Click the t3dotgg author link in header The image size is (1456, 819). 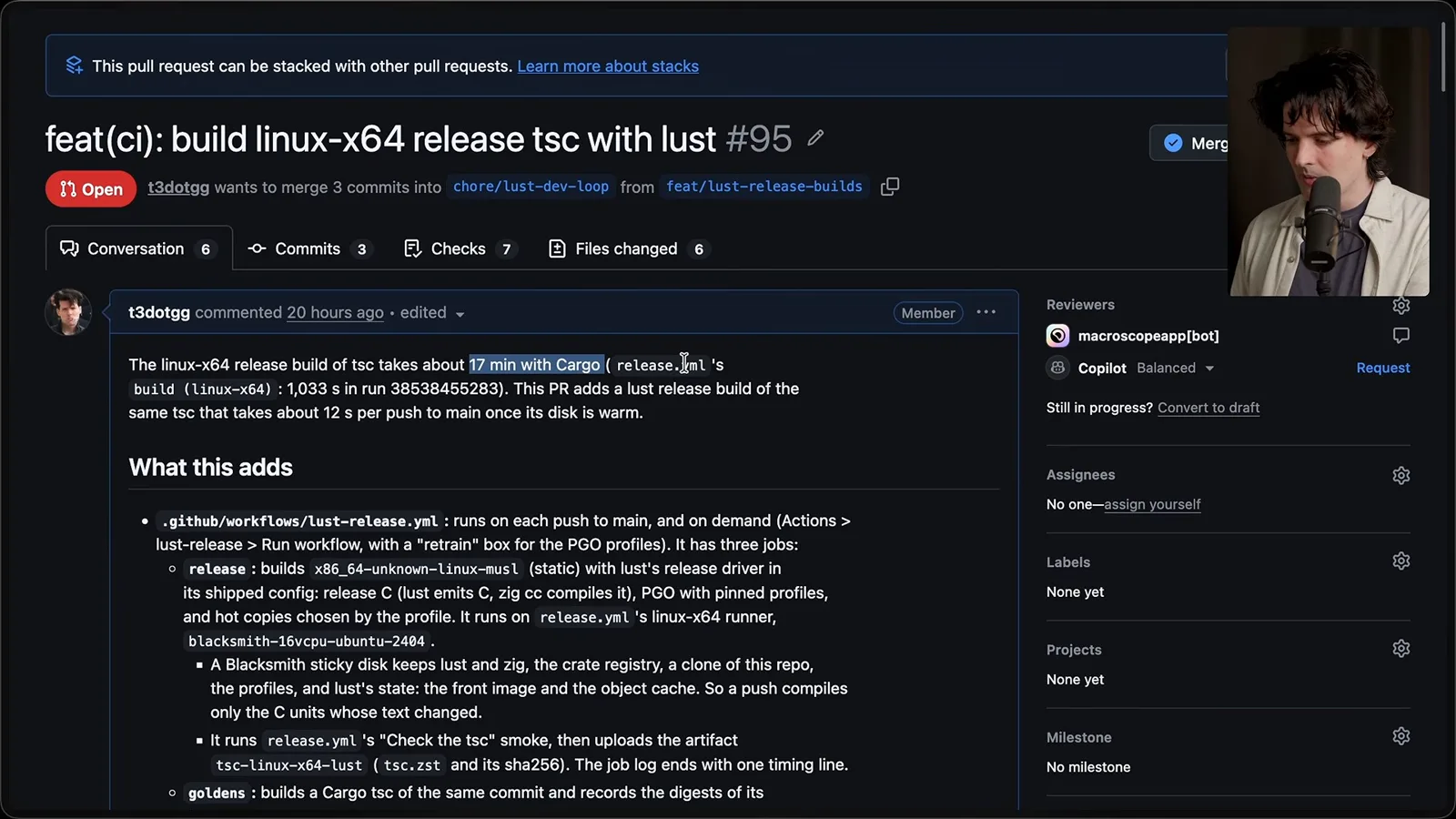[178, 187]
